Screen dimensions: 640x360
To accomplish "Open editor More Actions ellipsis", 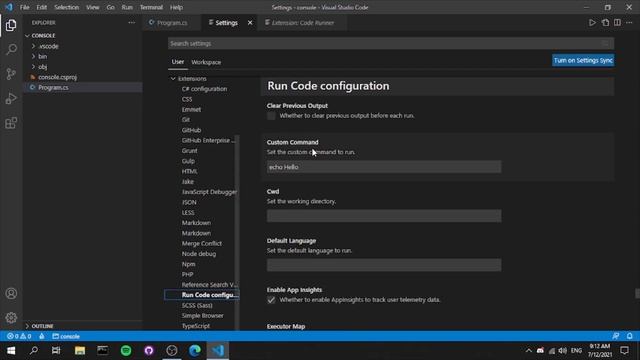I will [x=629, y=23].
